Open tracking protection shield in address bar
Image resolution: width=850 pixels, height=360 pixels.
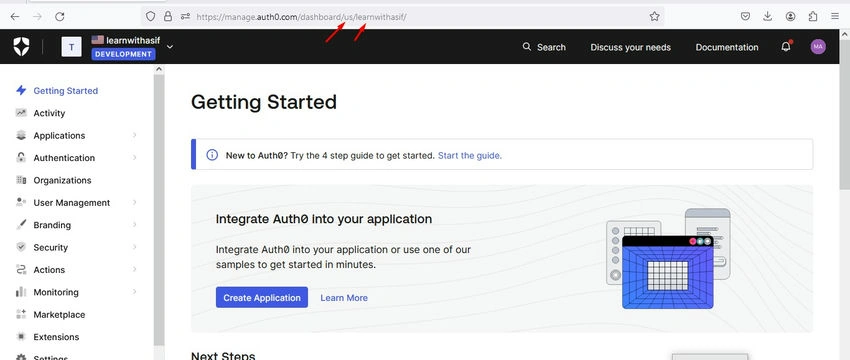click(x=151, y=17)
